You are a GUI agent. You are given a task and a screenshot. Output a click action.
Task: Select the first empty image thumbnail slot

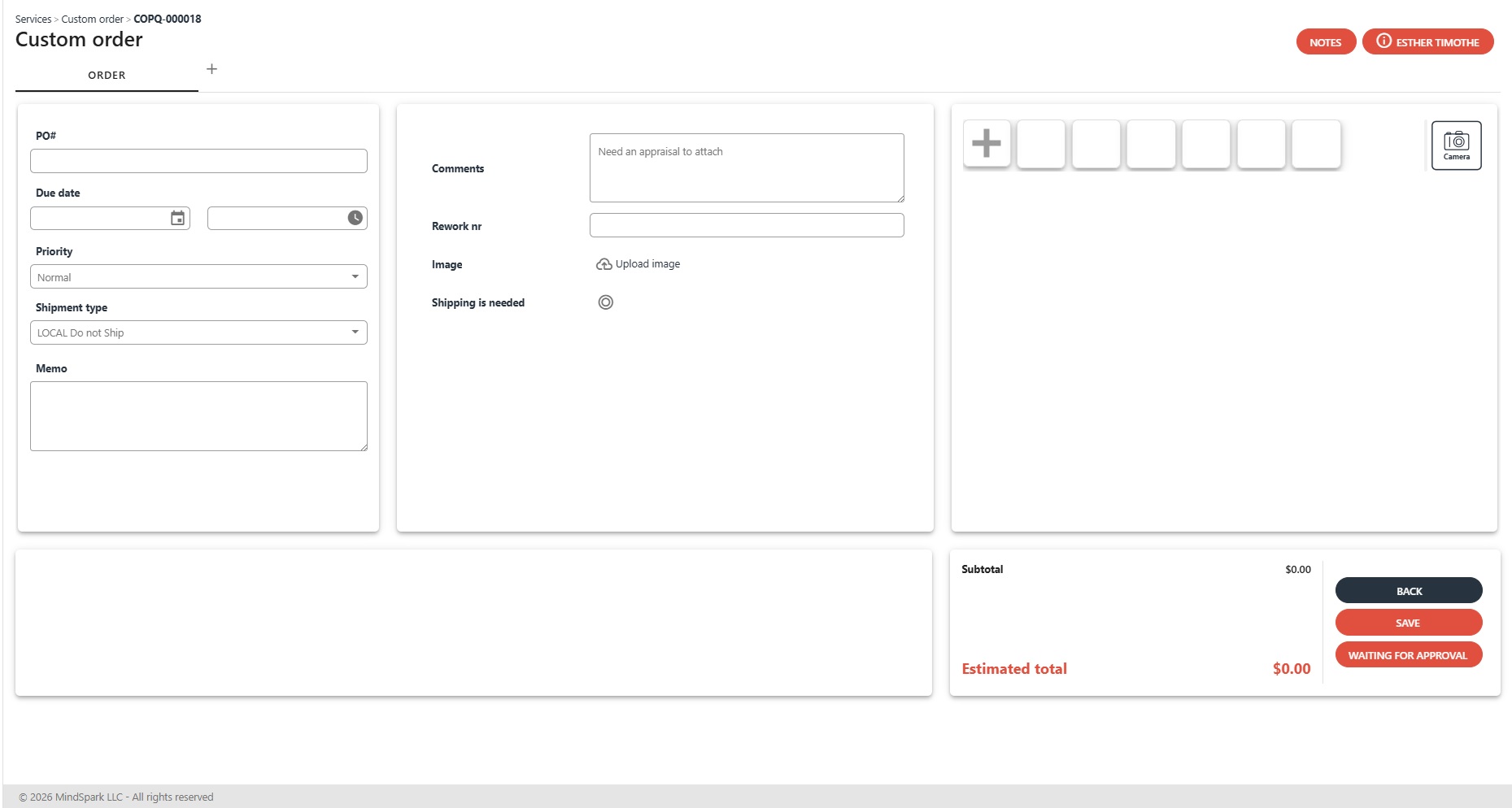coord(1041,144)
